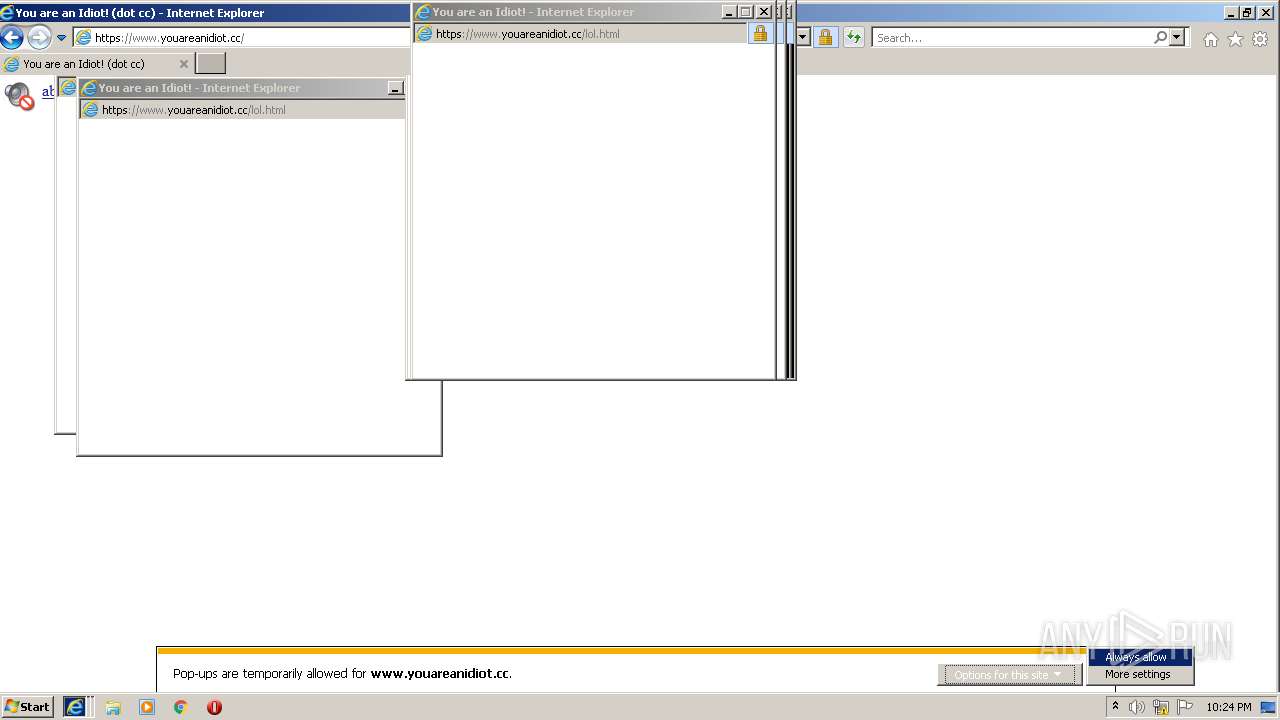Click the security lock icon in the top popup

(x=760, y=34)
